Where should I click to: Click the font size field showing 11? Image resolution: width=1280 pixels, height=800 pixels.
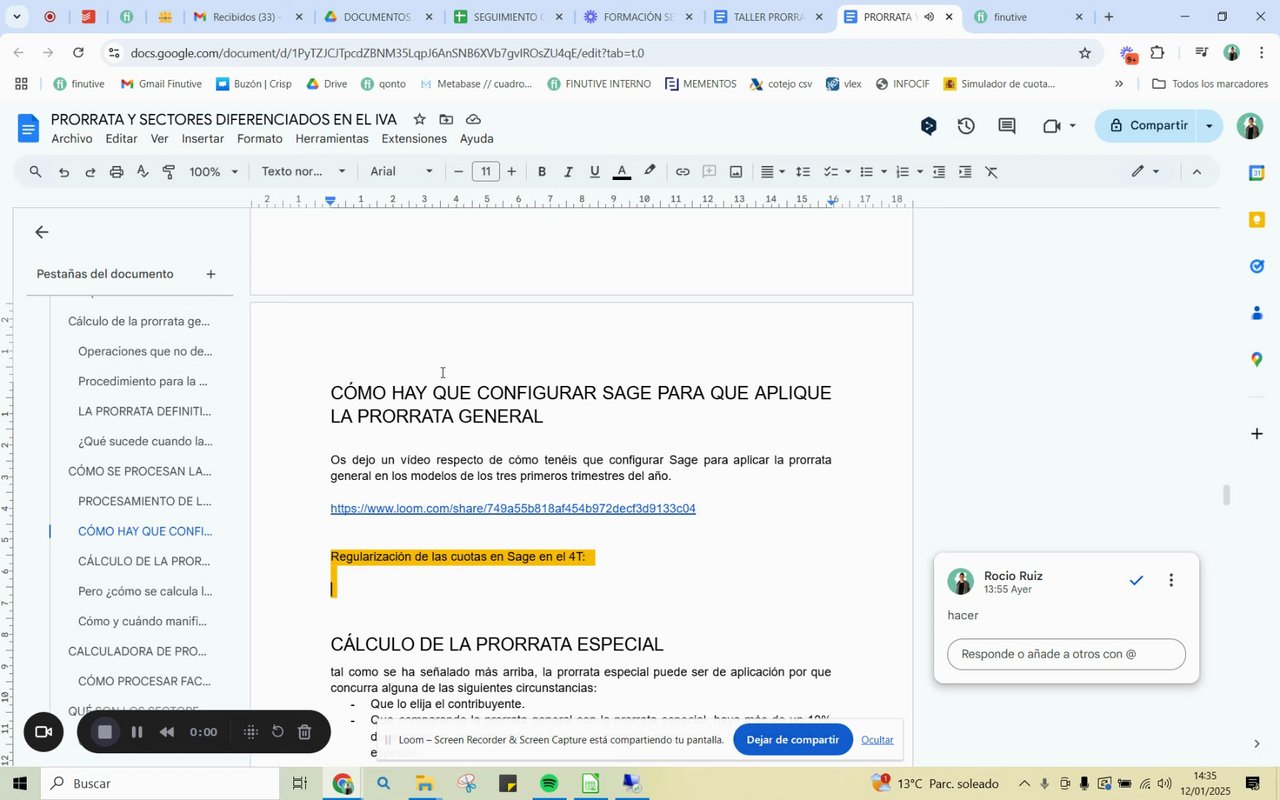tap(486, 172)
